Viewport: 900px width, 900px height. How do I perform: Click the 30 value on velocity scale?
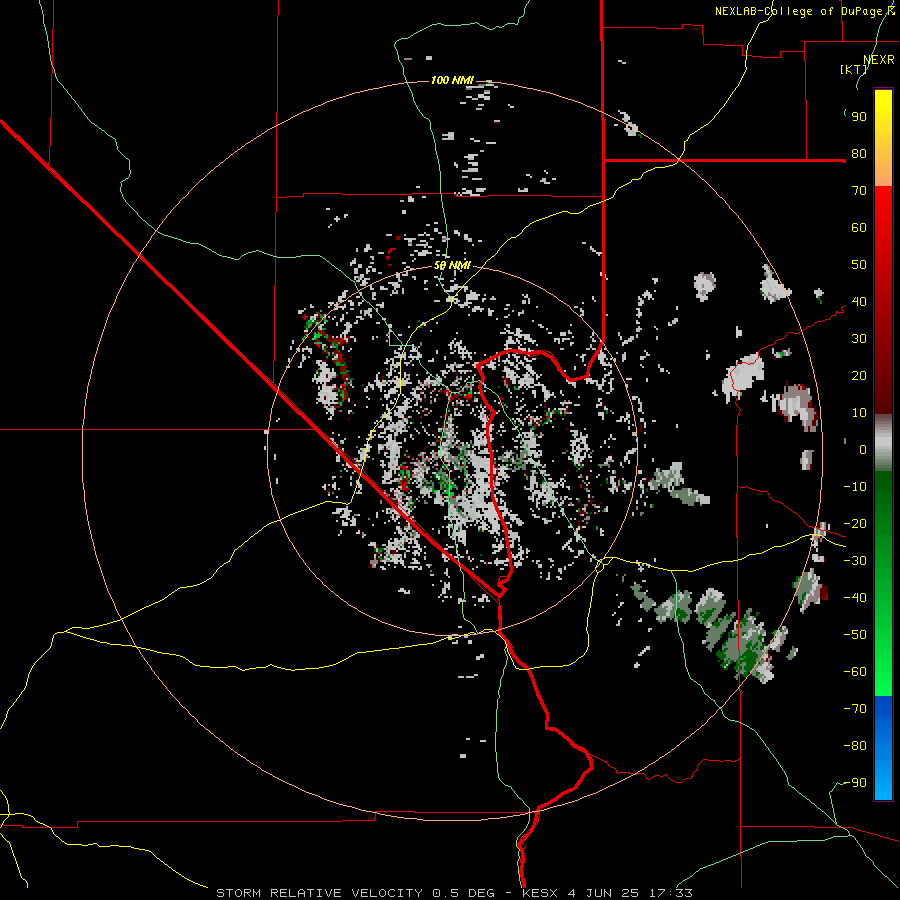(859, 339)
